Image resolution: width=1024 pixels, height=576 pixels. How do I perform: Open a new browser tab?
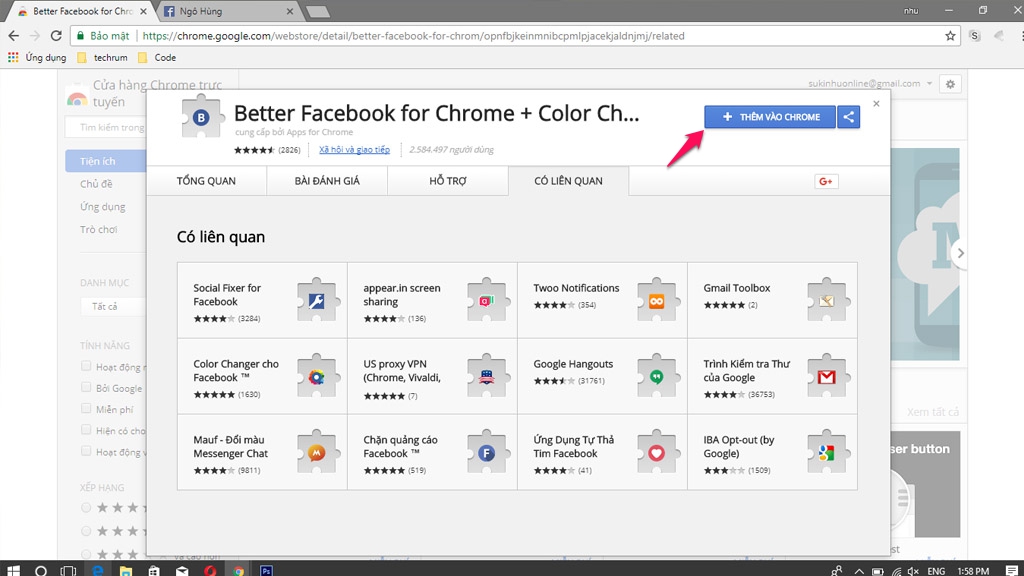317,12
